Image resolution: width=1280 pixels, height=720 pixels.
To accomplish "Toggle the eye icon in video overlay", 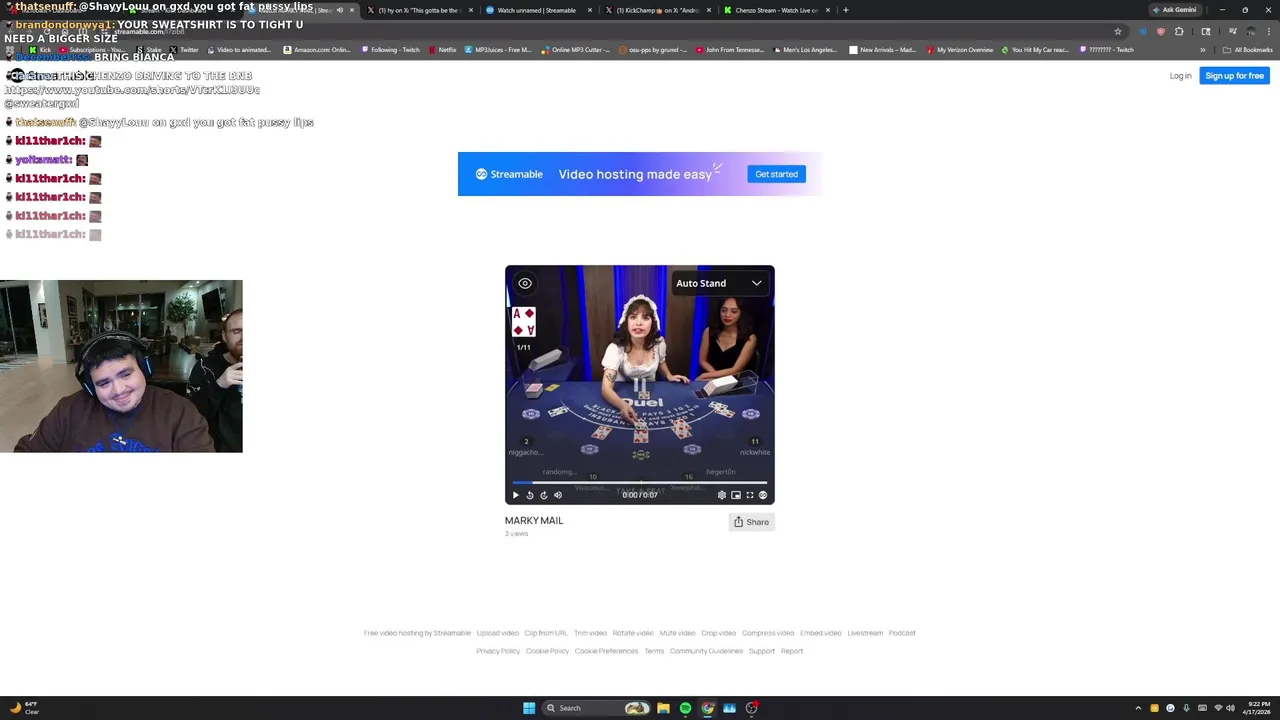I will 525,283.
